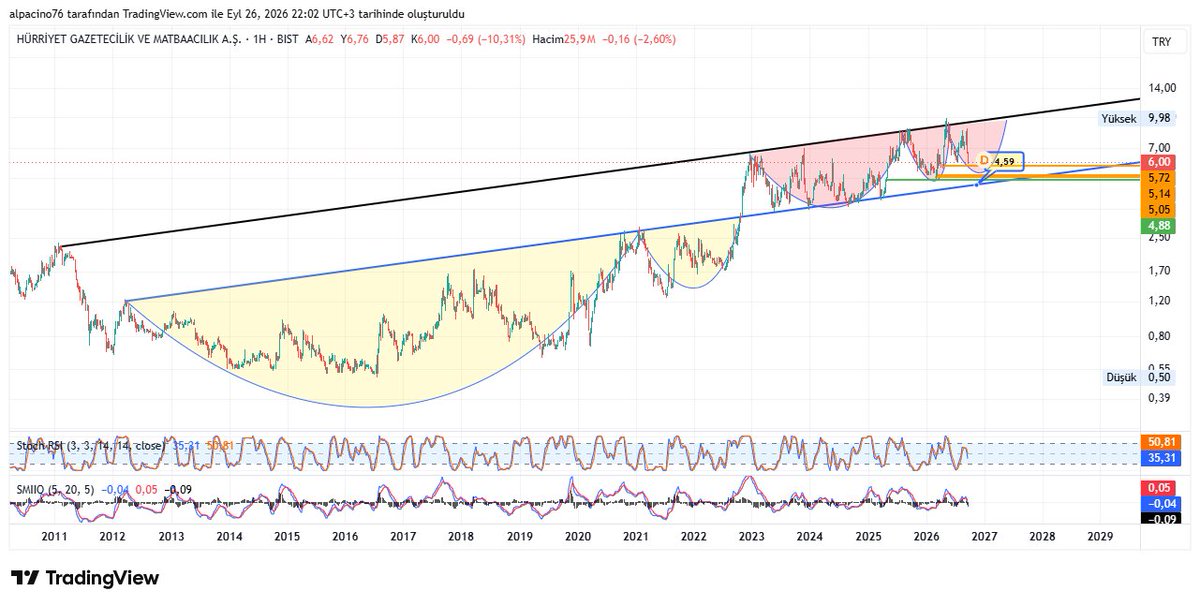The width and height of the screenshot is (1200, 606).
Task: Click the 2015 year on time axis
Action: pyautogui.click(x=287, y=537)
